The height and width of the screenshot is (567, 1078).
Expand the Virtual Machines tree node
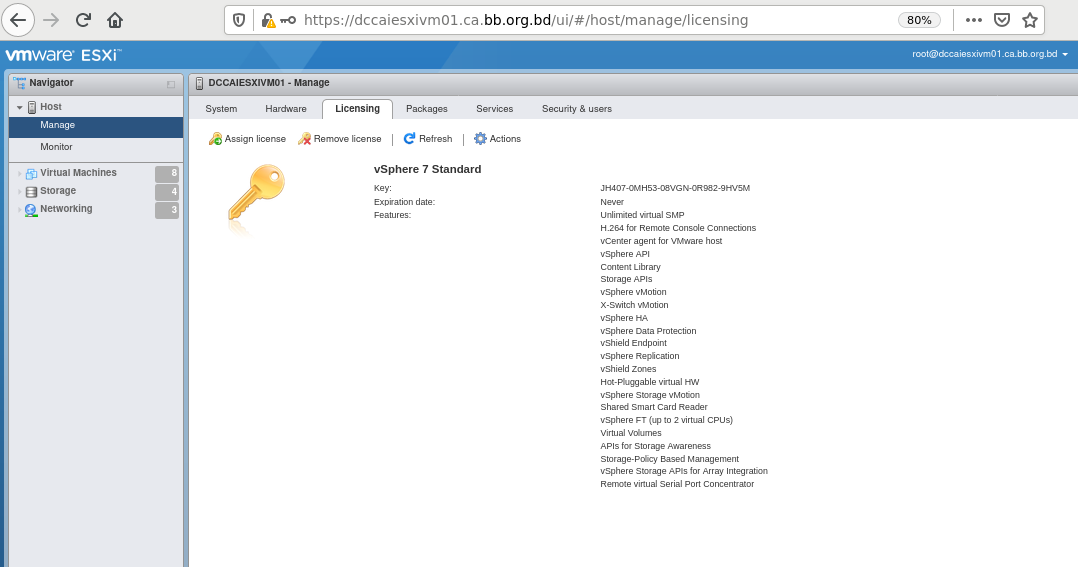(19, 173)
